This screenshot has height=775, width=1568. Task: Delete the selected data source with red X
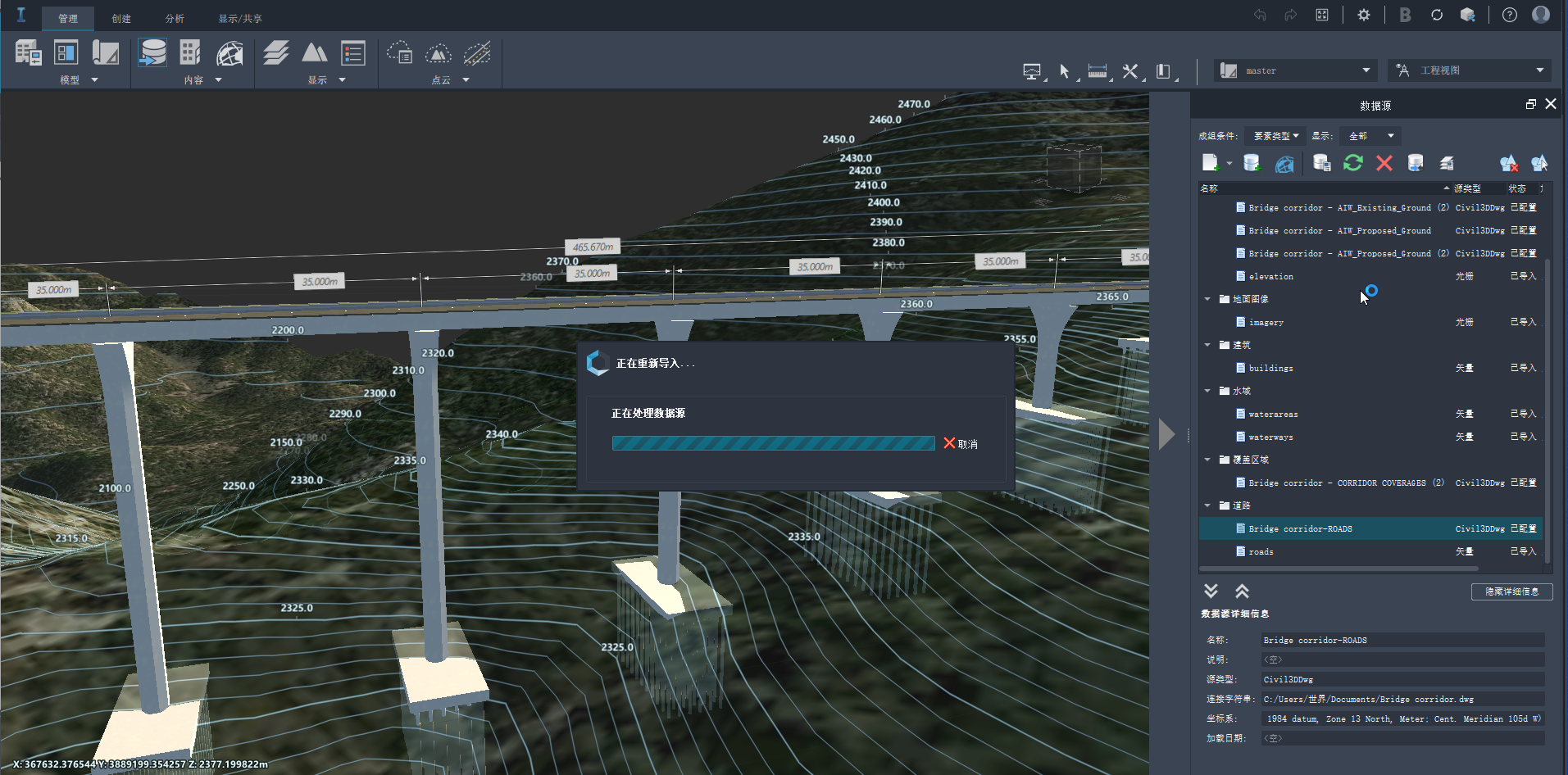coord(1384,163)
